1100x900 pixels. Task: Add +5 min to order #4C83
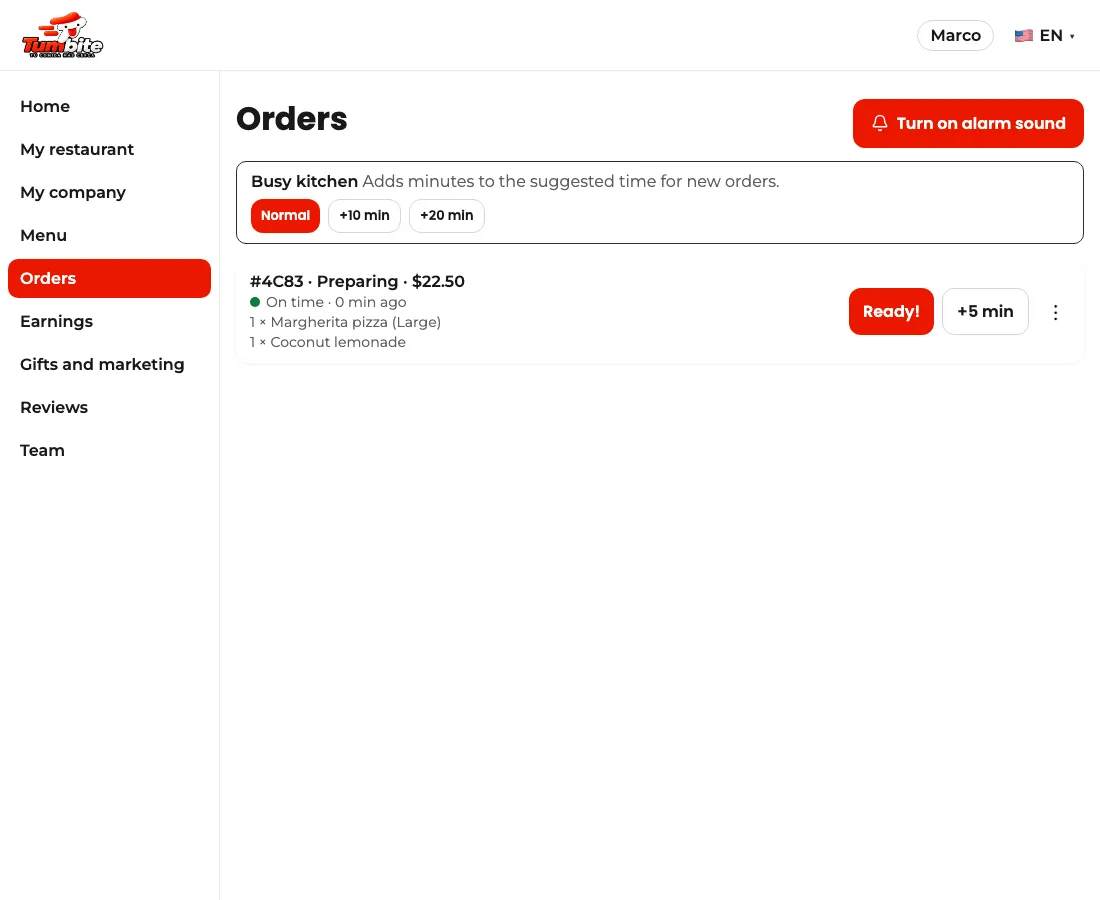pos(985,311)
